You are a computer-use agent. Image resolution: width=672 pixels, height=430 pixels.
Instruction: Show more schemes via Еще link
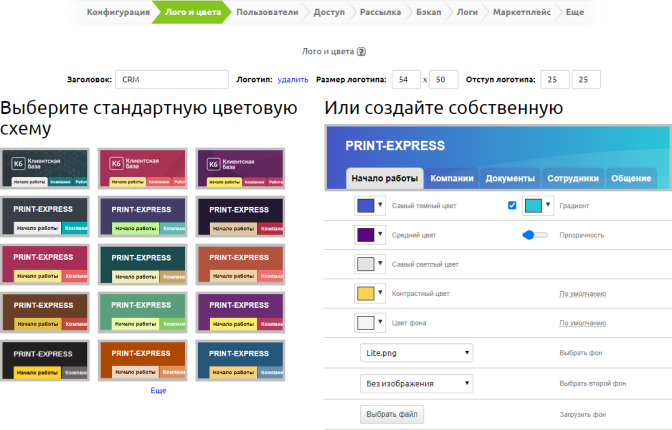158,390
